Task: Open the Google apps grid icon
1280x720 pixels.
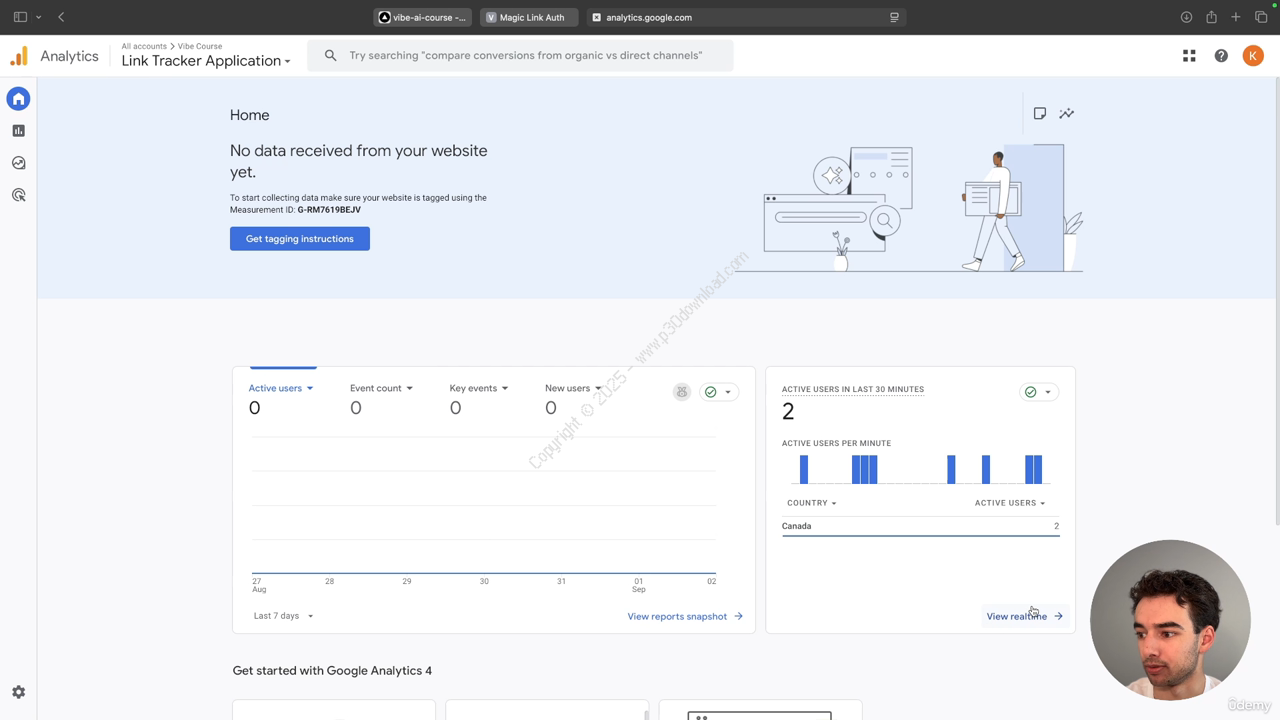Action: click(x=1189, y=56)
